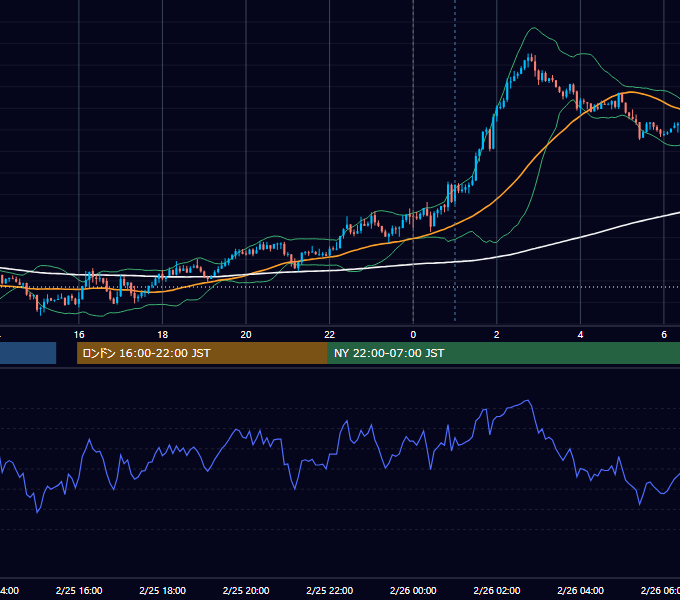Image resolution: width=680 pixels, height=600 pixels.
Task: Click the 2/25 20:00 date label
Action: point(246,590)
